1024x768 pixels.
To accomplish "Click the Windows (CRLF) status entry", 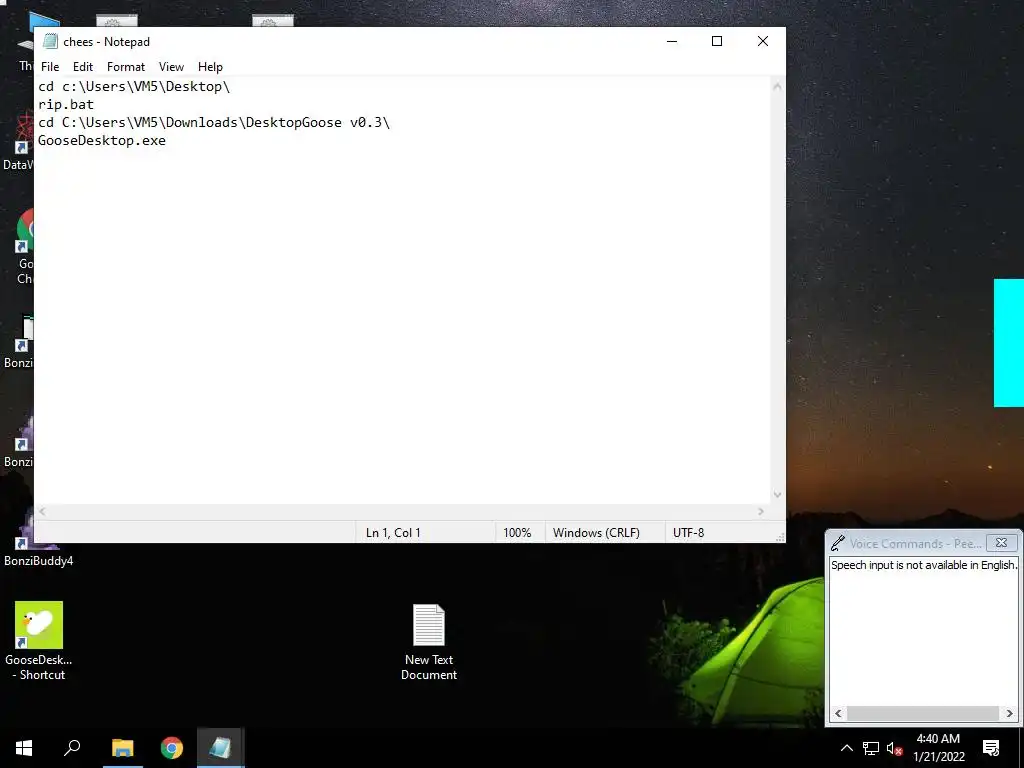I will click(596, 533).
